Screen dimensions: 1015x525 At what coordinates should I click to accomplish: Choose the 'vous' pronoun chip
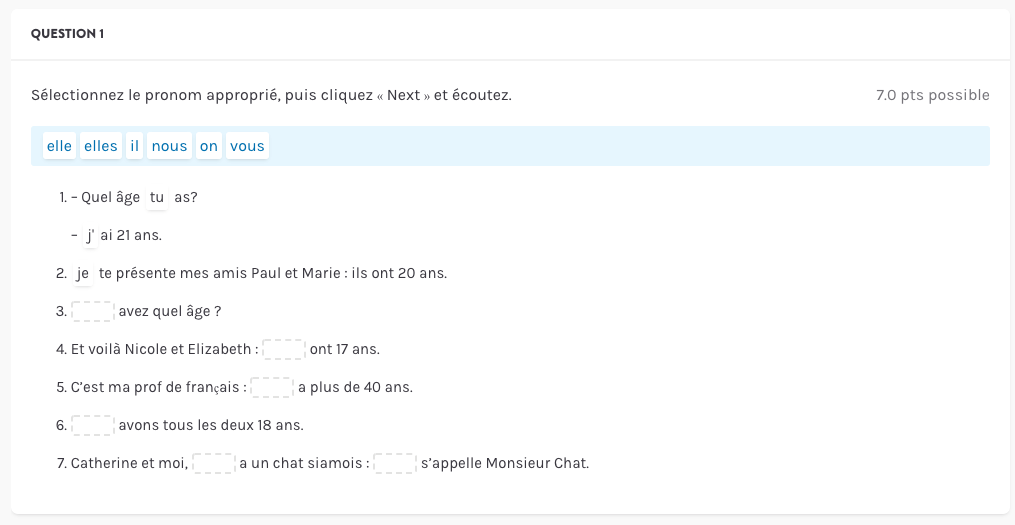click(247, 146)
